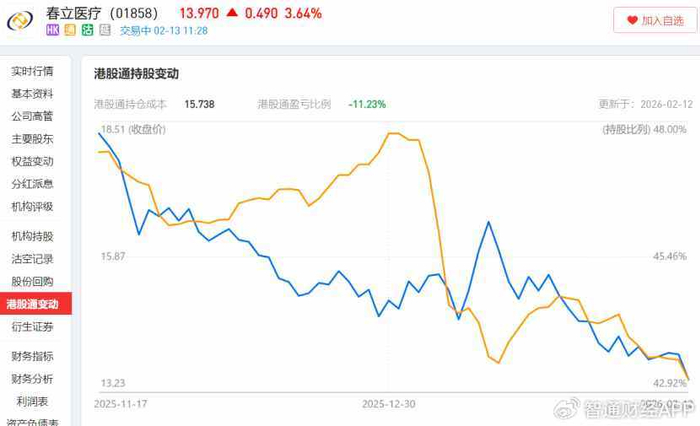The height and width of the screenshot is (426, 700).
Task: Click the highlighted 港股通变动 tab
Action: click(34, 304)
